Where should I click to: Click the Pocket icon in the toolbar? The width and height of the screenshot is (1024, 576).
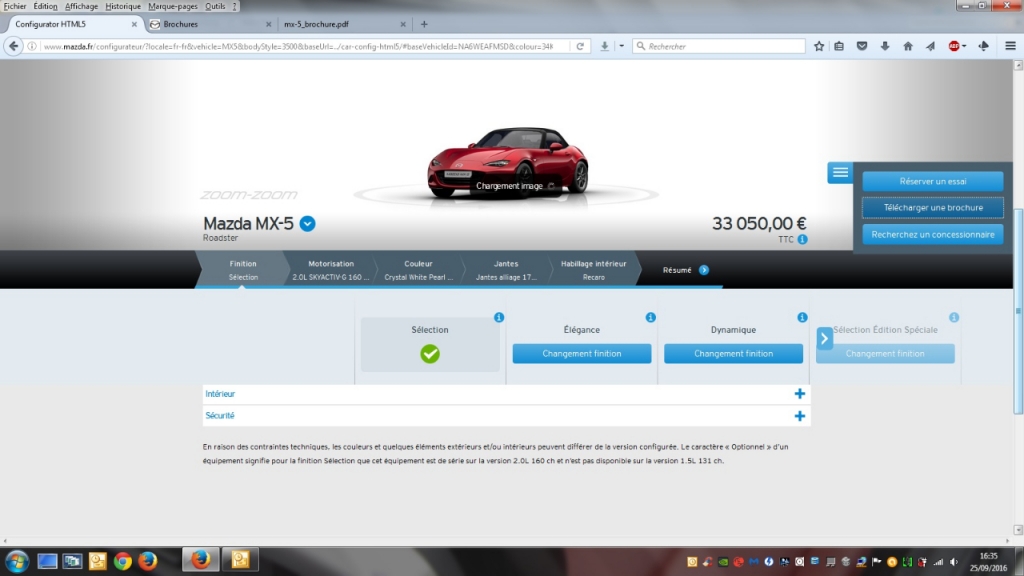(x=862, y=46)
